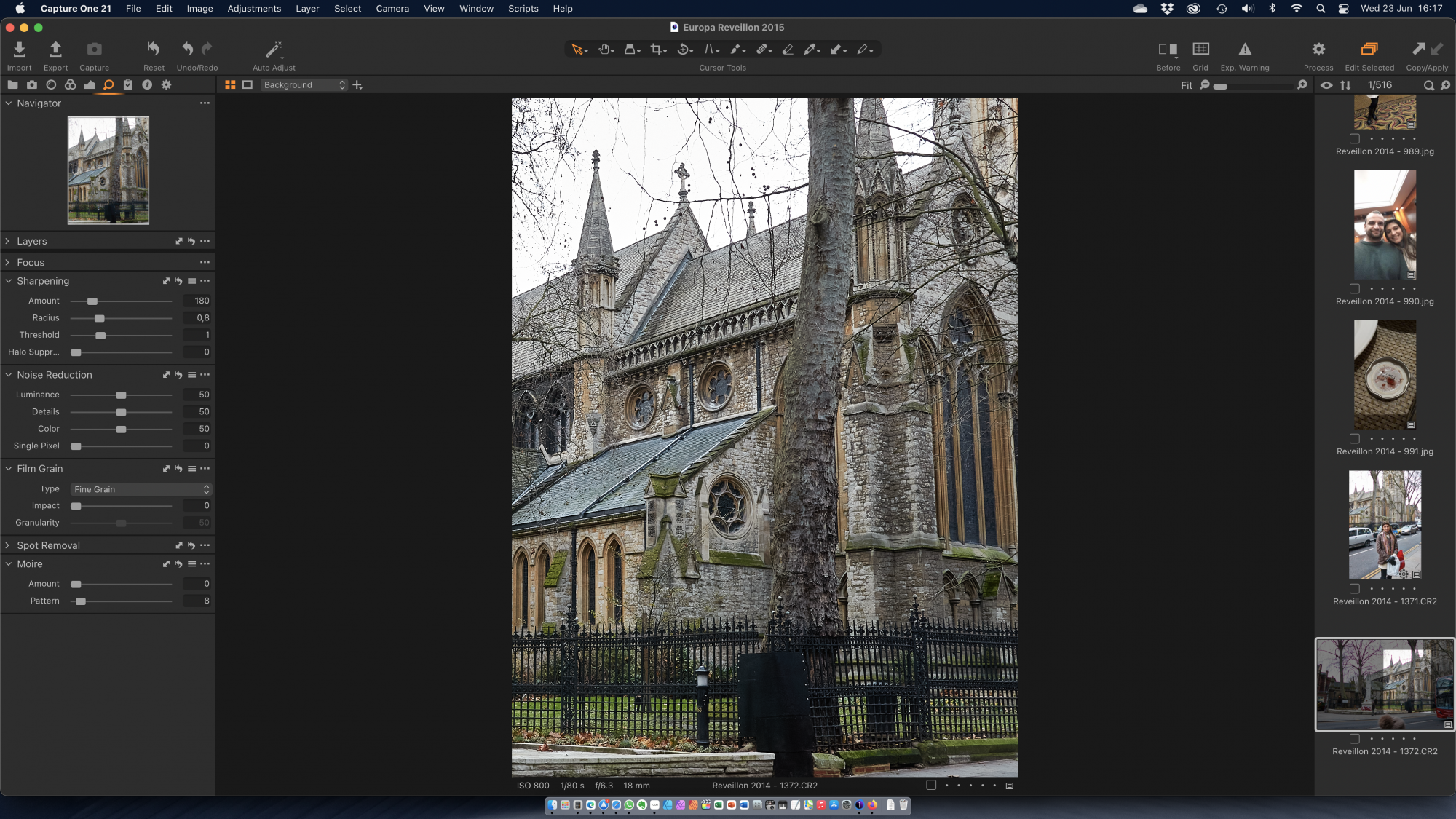Select the Reveillon 2014 - 991.jpg thumbnail
This screenshot has width=1456, height=819.
coord(1385,375)
